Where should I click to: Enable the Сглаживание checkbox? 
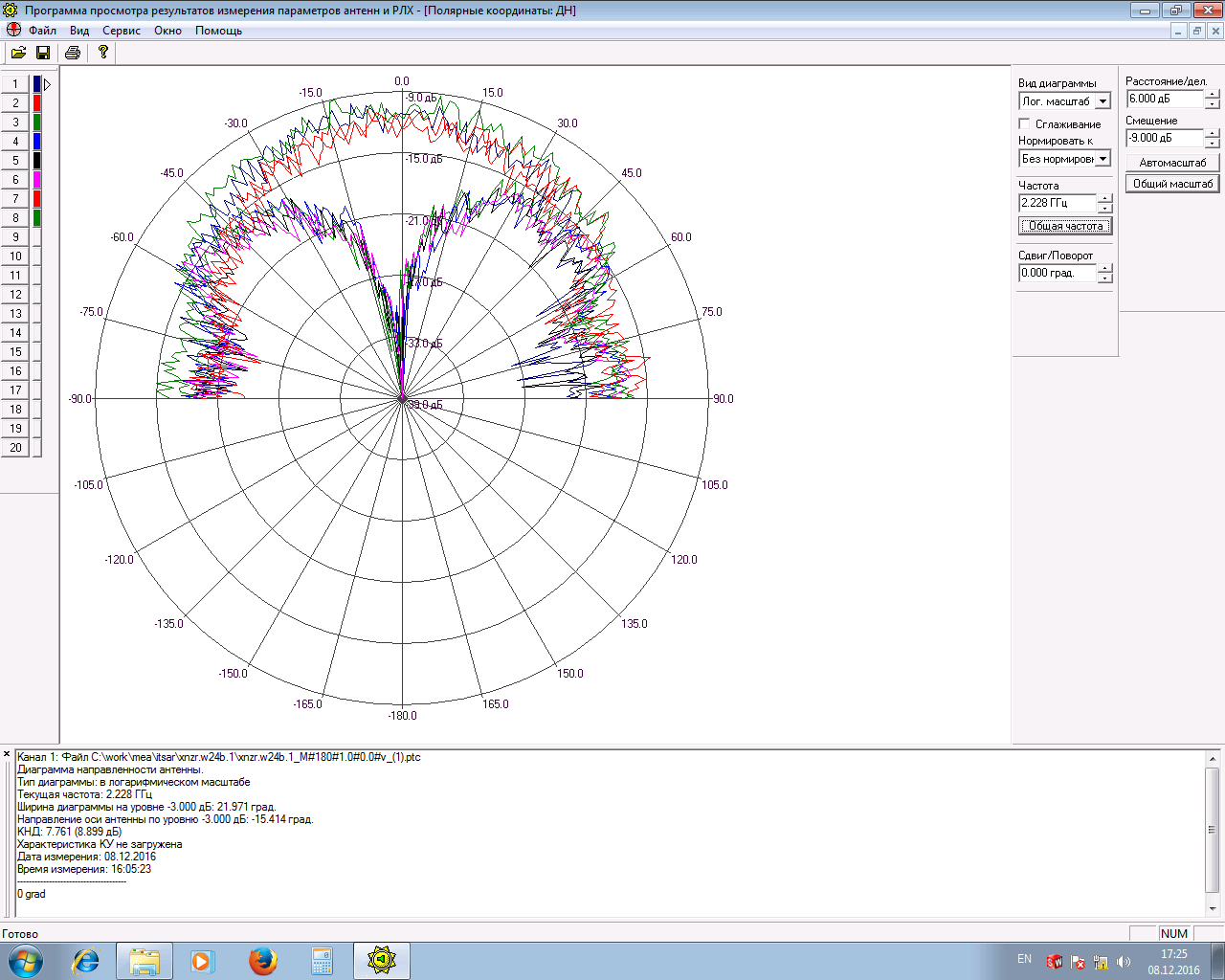1024,123
